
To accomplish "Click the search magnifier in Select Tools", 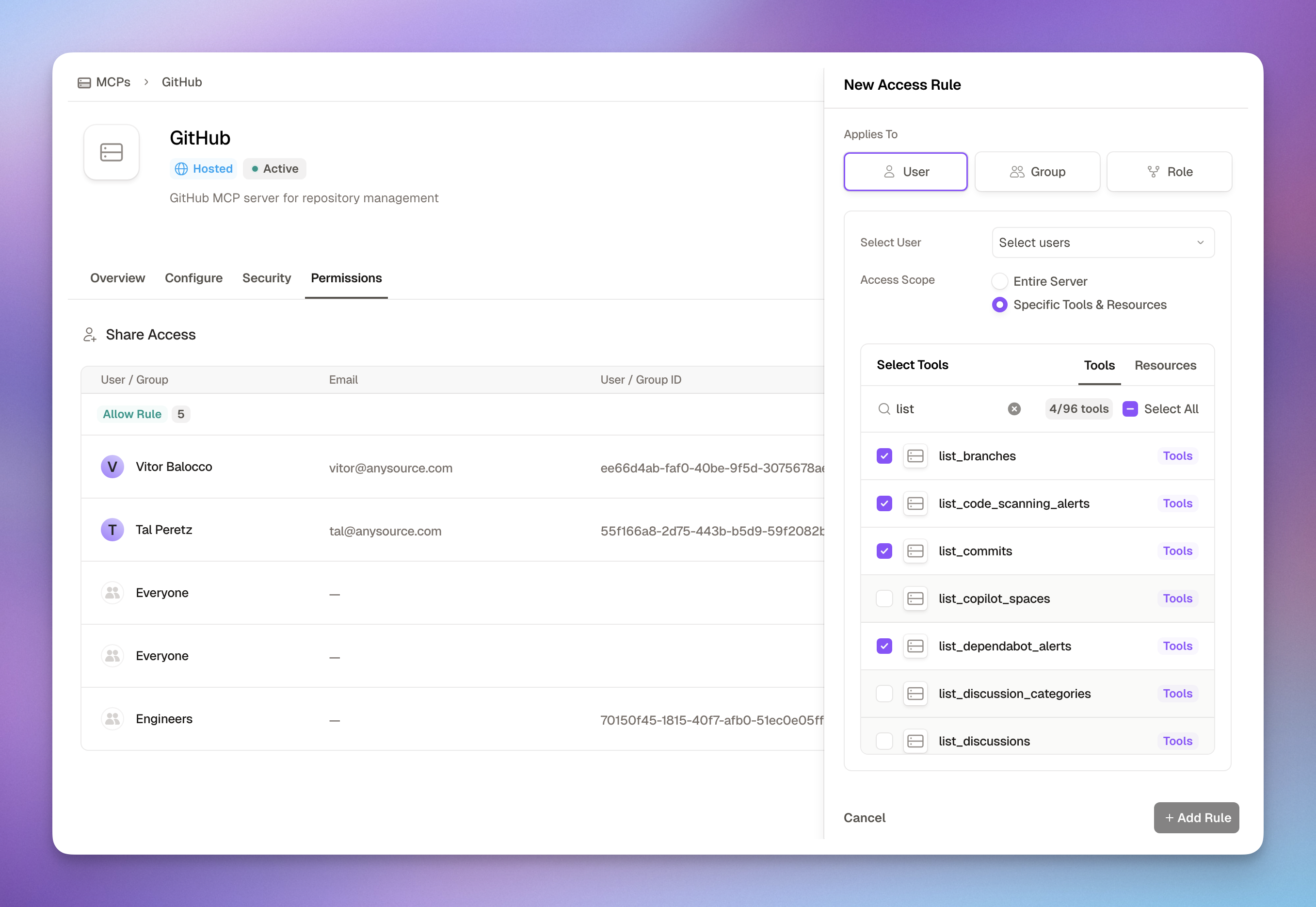I will pyautogui.click(x=884, y=408).
